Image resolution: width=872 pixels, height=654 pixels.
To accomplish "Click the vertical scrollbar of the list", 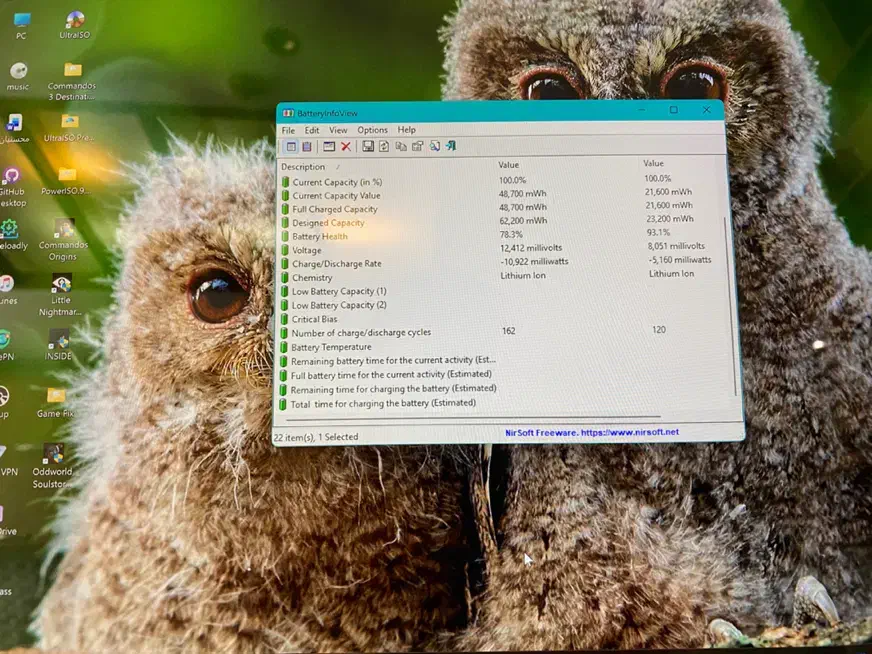I will (738, 300).
